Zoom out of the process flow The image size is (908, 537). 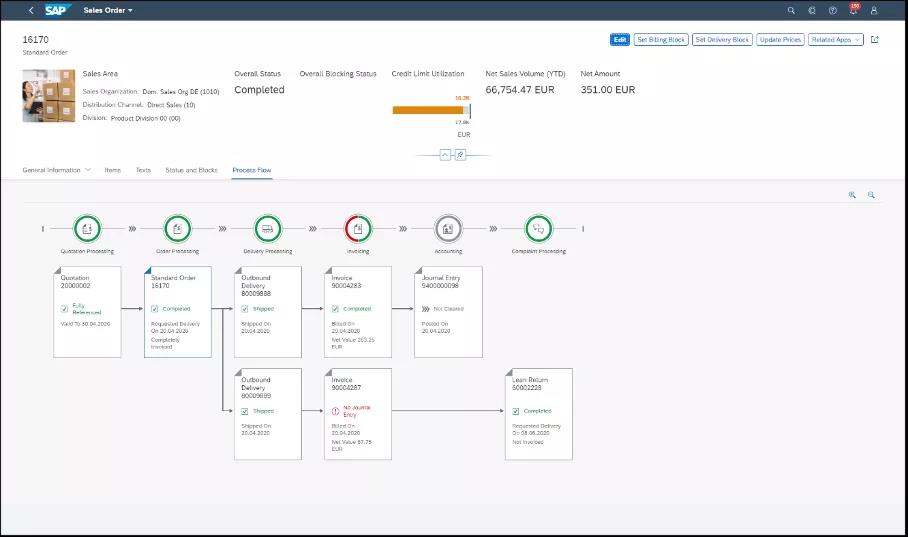point(871,196)
